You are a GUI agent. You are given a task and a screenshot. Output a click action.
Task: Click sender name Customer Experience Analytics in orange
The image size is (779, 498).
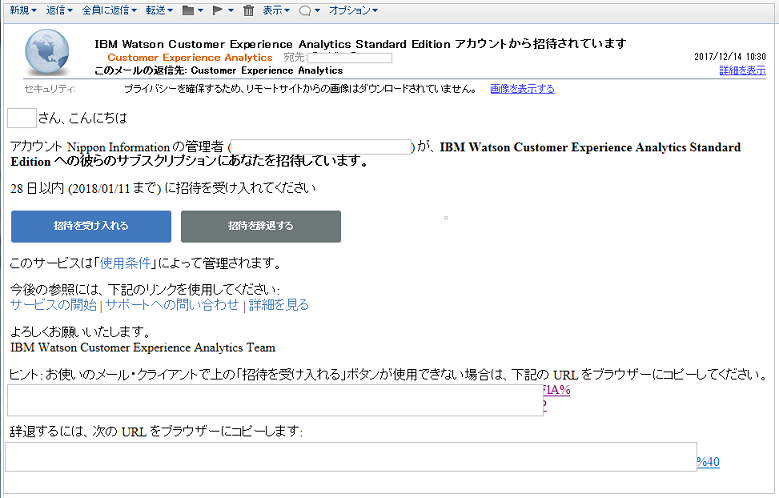pyautogui.click(x=190, y=58)
